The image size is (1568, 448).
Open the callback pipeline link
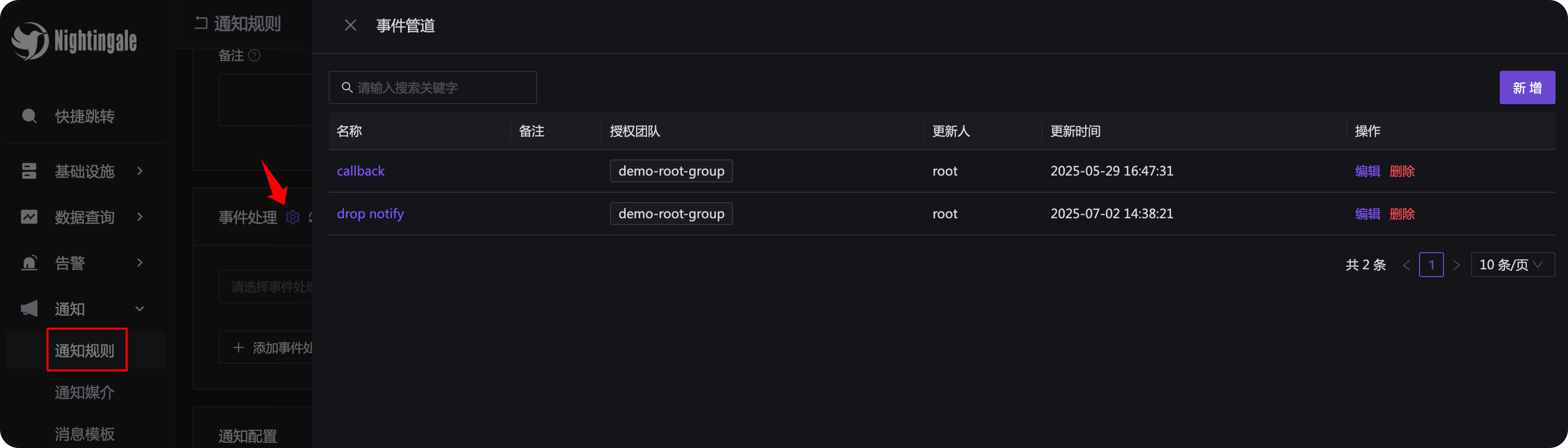click(x=360, y=171)
